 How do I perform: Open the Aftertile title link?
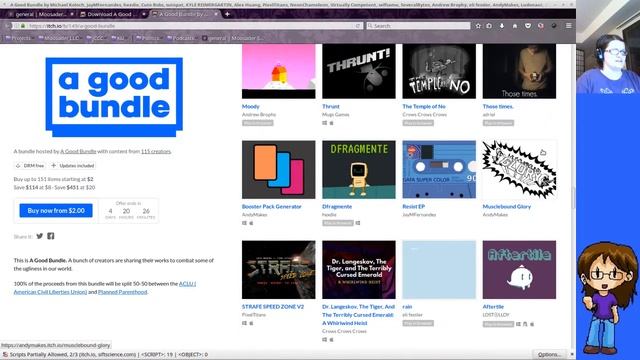[493, 307]
